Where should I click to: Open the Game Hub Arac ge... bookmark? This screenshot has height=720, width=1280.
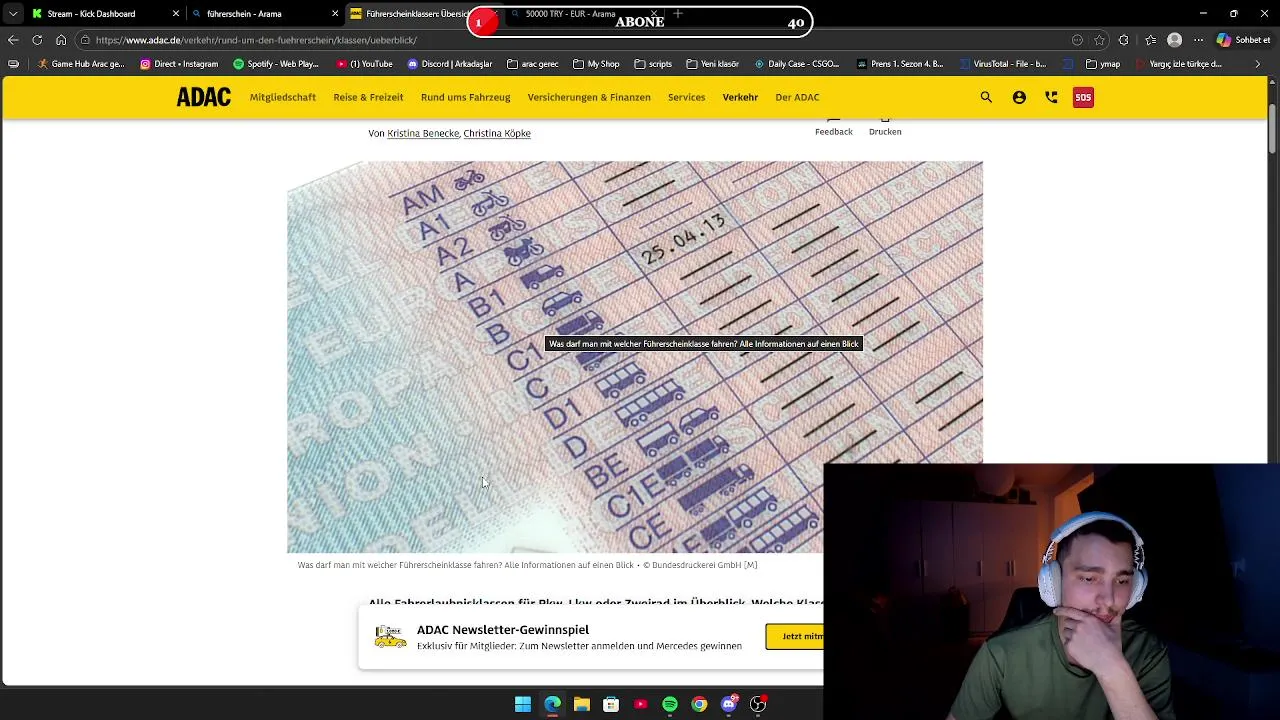pos(81,64)
